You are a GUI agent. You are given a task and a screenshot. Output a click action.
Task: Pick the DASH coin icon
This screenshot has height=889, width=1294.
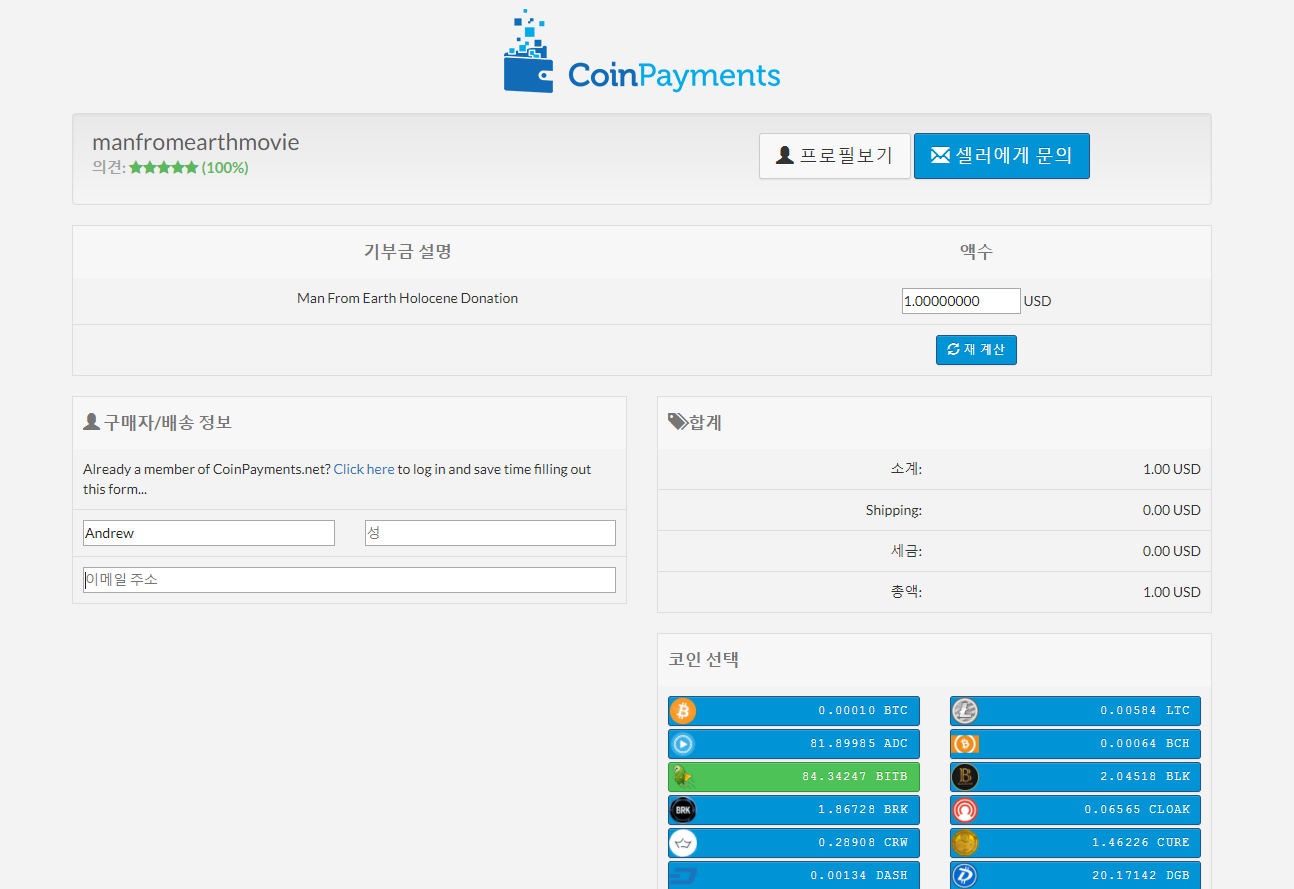coord(683,876)
